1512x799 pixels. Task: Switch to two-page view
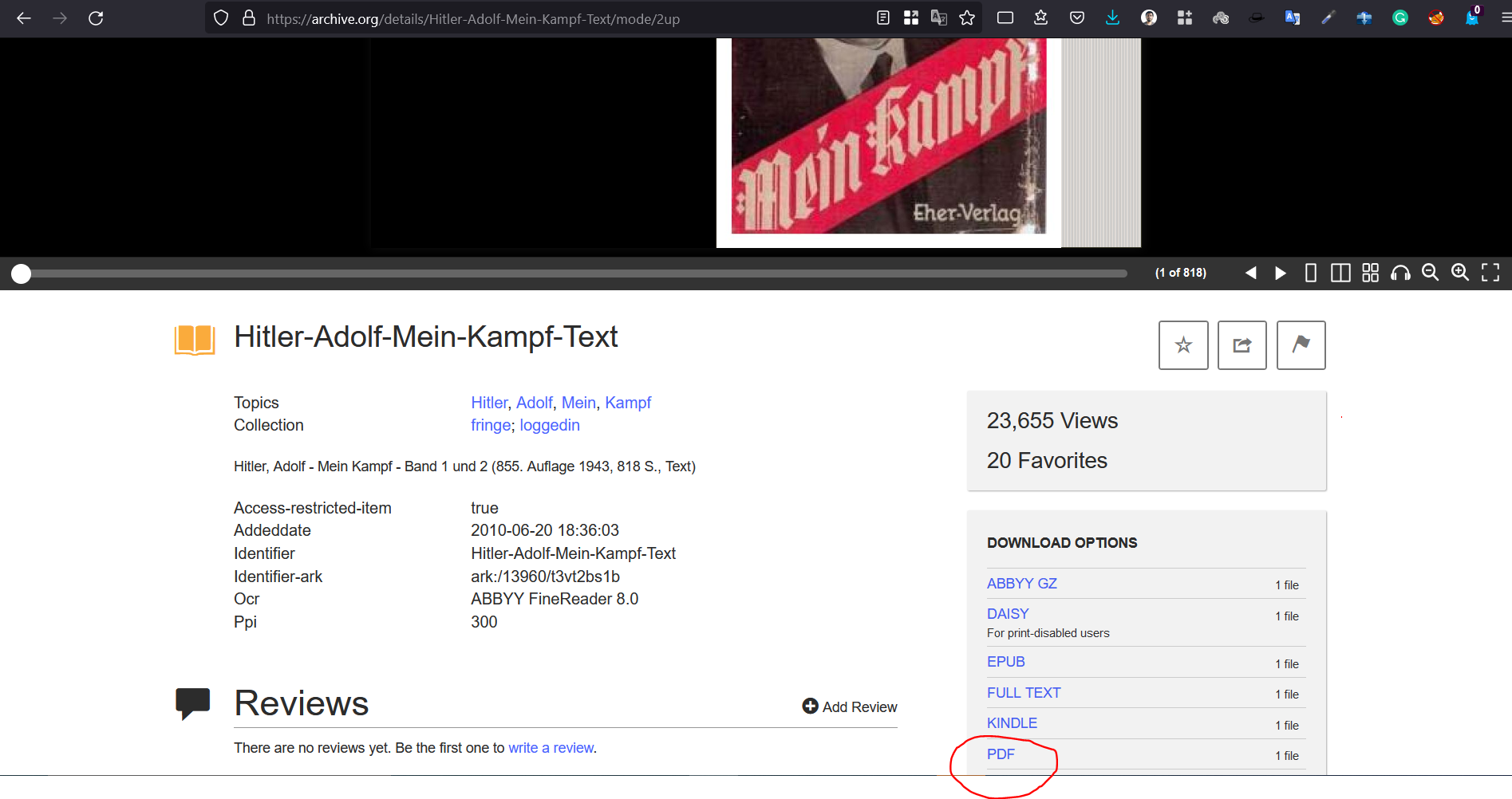[1340, 273]
